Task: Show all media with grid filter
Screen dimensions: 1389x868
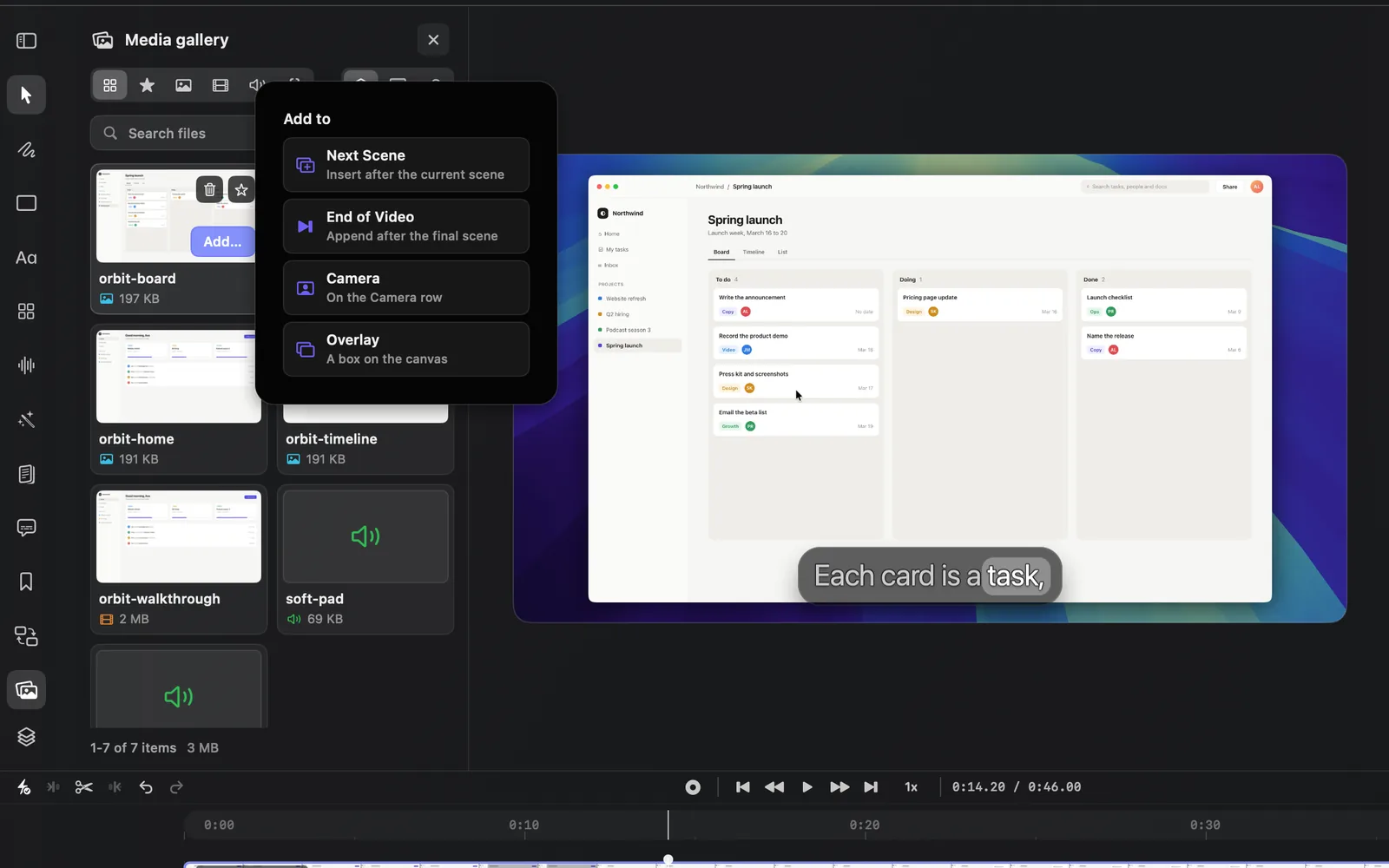Action: [x=110, y=85]
